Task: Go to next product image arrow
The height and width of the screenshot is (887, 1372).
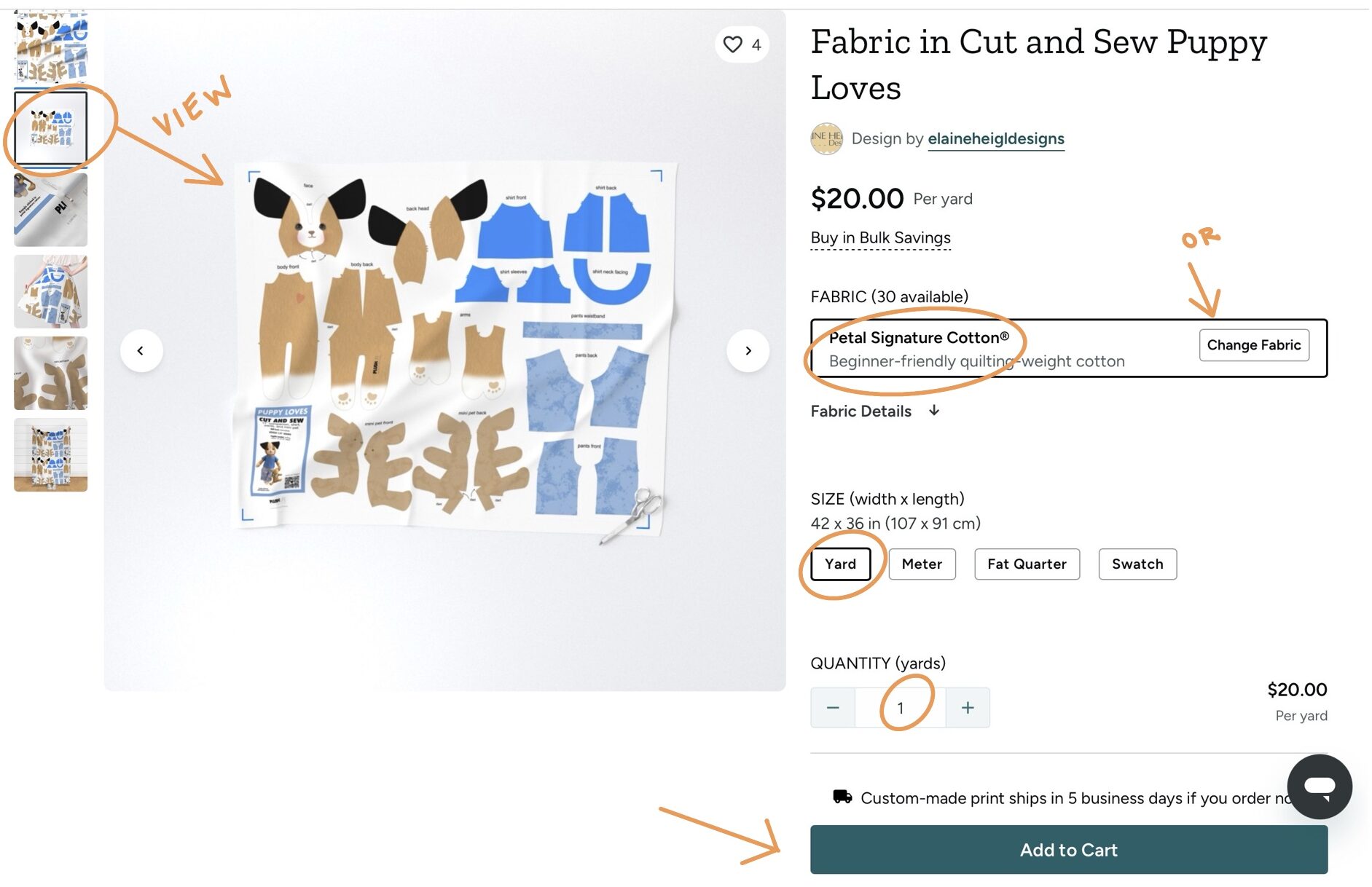Action: click(x=748, y=350)
